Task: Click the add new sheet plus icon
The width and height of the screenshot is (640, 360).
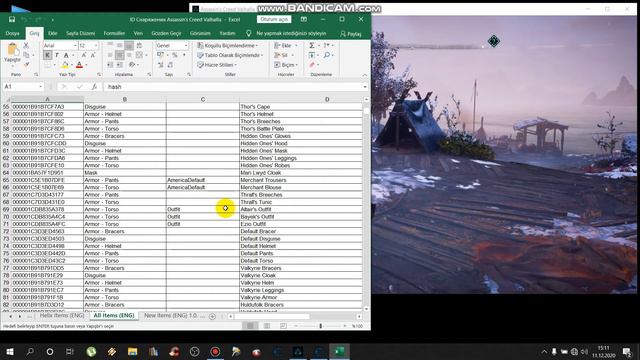Action: (212, 316)
